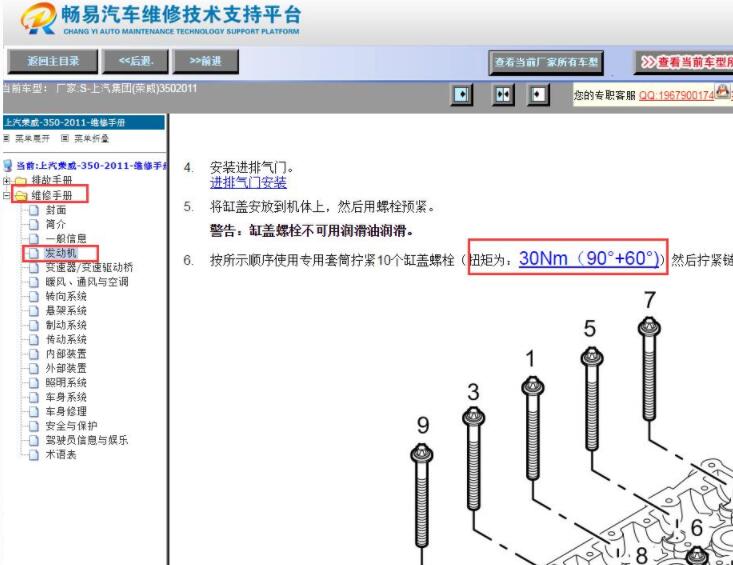
Task: Click the page icon beside 转向系统
Action: [x=34, y=296]
